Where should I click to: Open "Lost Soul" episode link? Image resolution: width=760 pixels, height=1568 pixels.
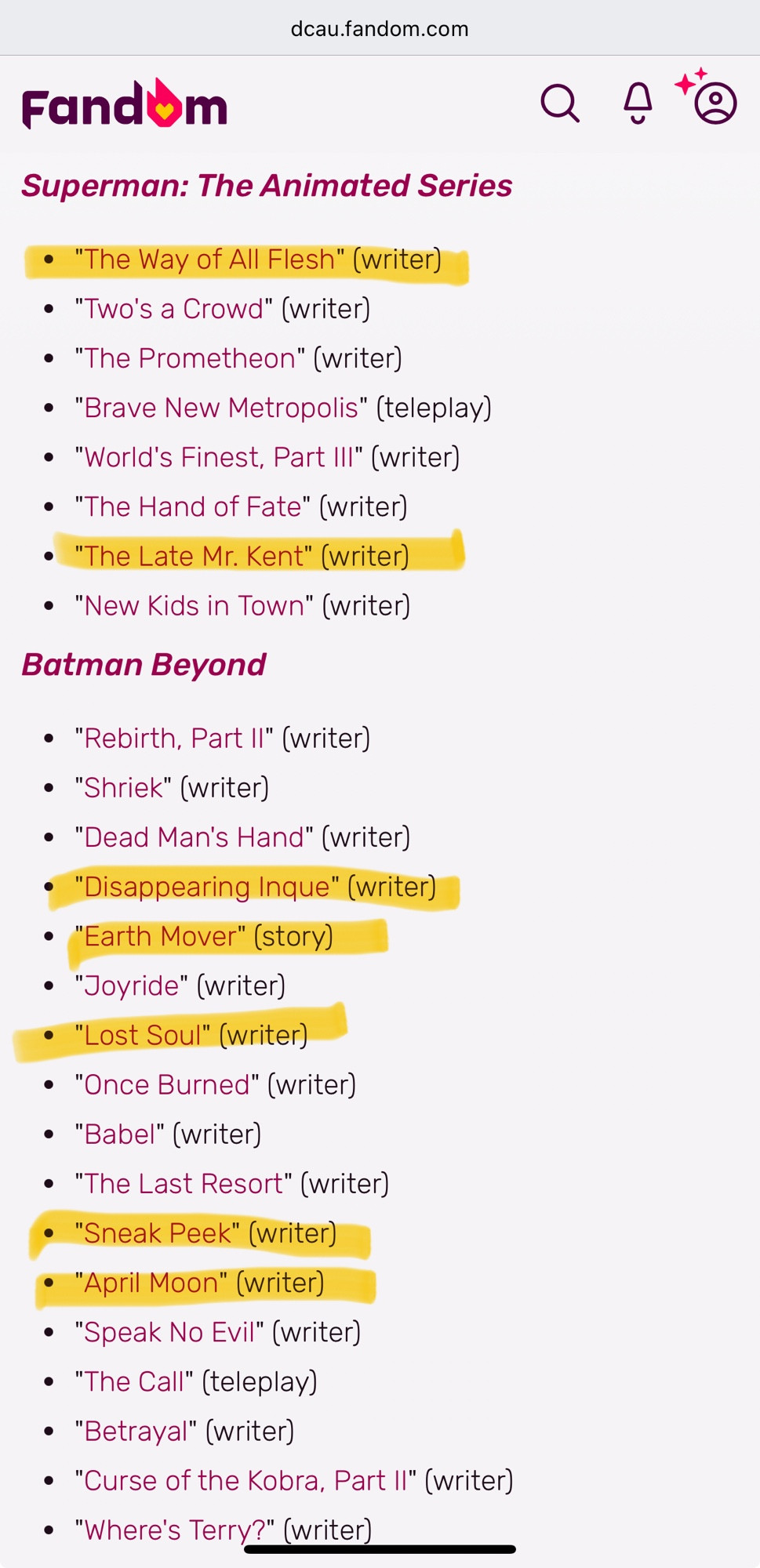click(143, 1035)
